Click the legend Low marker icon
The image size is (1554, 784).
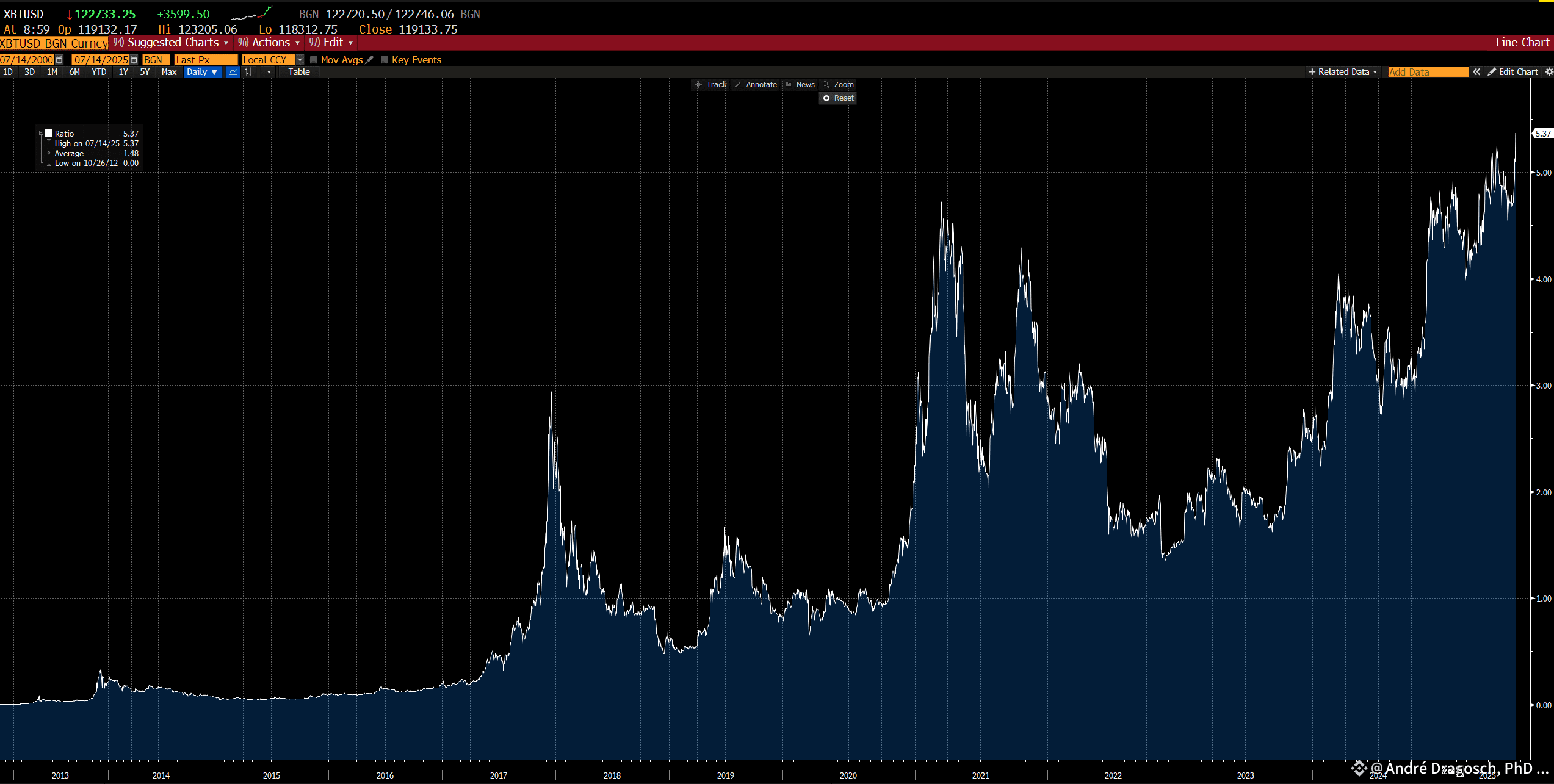coord(49,163)
